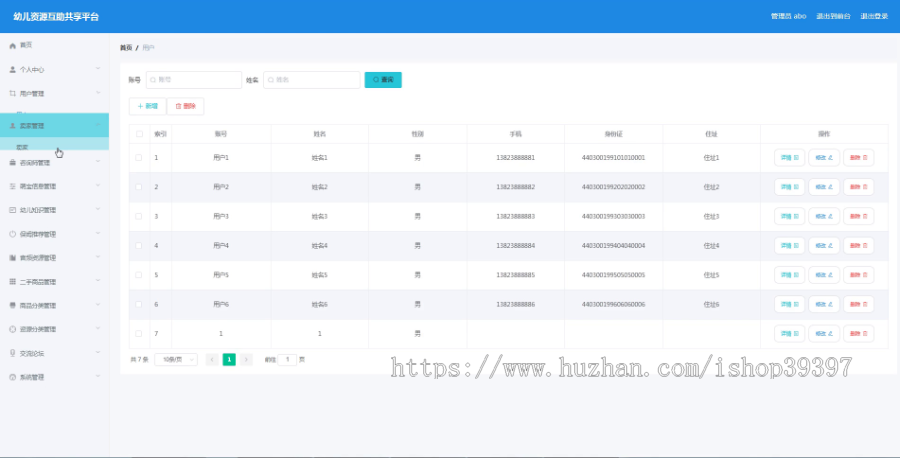The image size is (900, 458).
Task: Tick the checkbox for index 7 row
Action: [139, 333]
